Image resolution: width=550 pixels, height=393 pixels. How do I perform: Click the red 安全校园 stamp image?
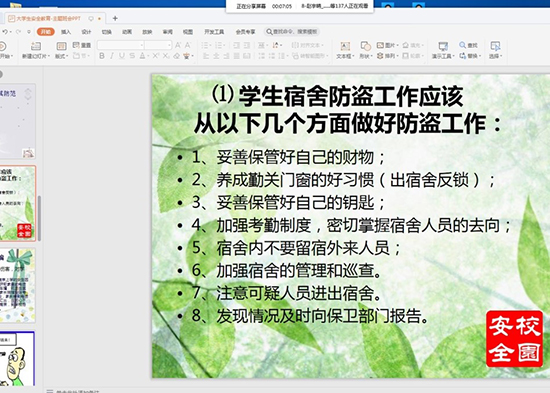514,339
